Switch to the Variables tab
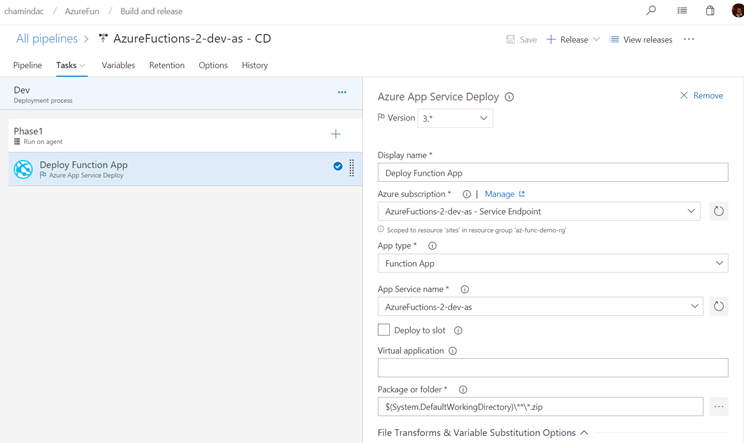This screenshot has width=744, height=443. (118, 65)
